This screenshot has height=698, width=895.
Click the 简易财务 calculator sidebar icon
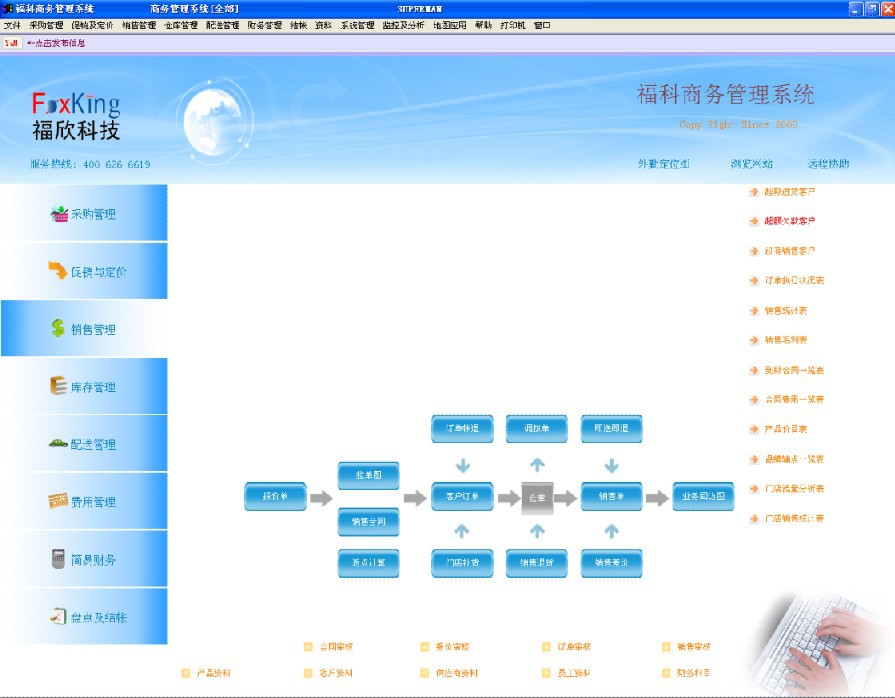(58, 559)
